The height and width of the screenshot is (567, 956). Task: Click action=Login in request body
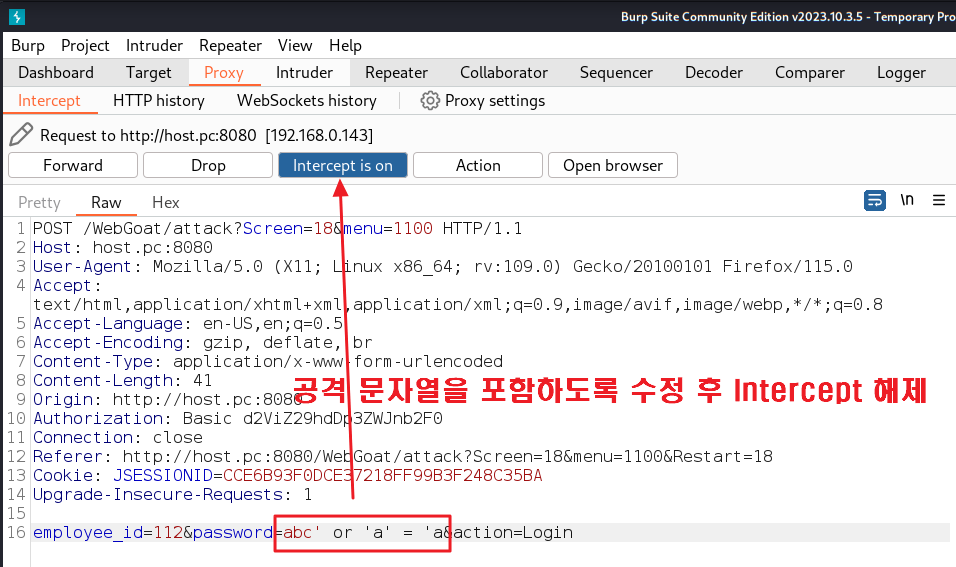[x=513, y=532]
